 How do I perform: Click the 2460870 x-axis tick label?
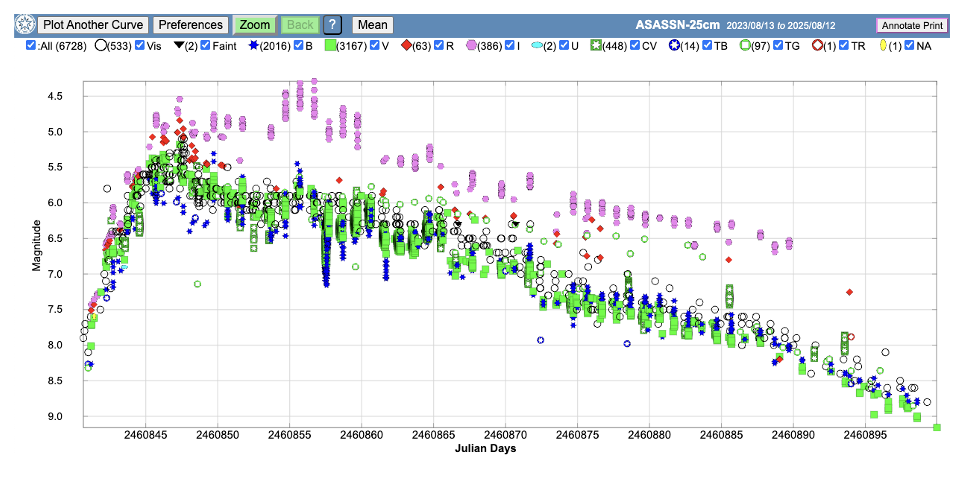pyautogui.click(x=505, y=435)
